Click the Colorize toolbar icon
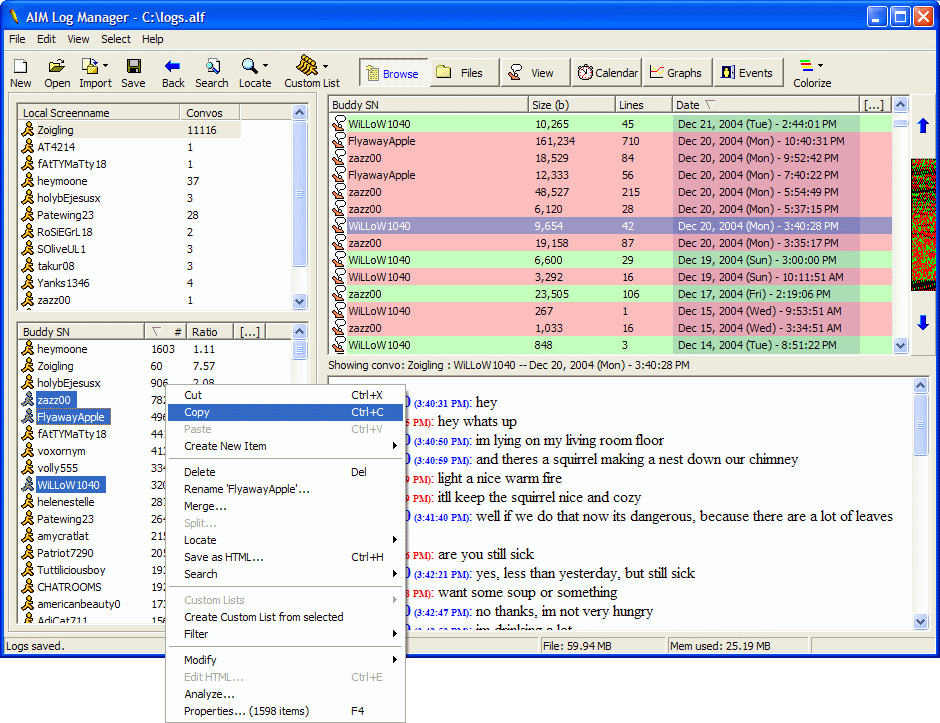This screenshot has height=723, width=940. (806, 65)
